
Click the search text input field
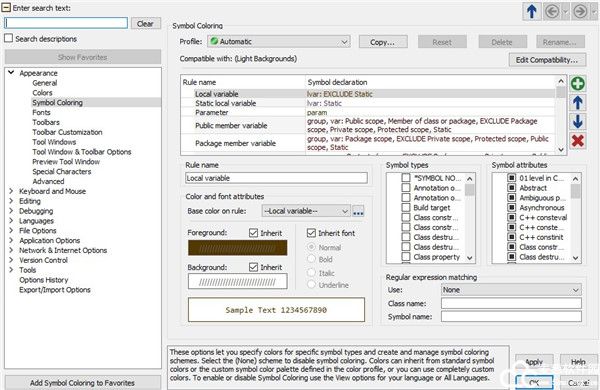point(66,23)
